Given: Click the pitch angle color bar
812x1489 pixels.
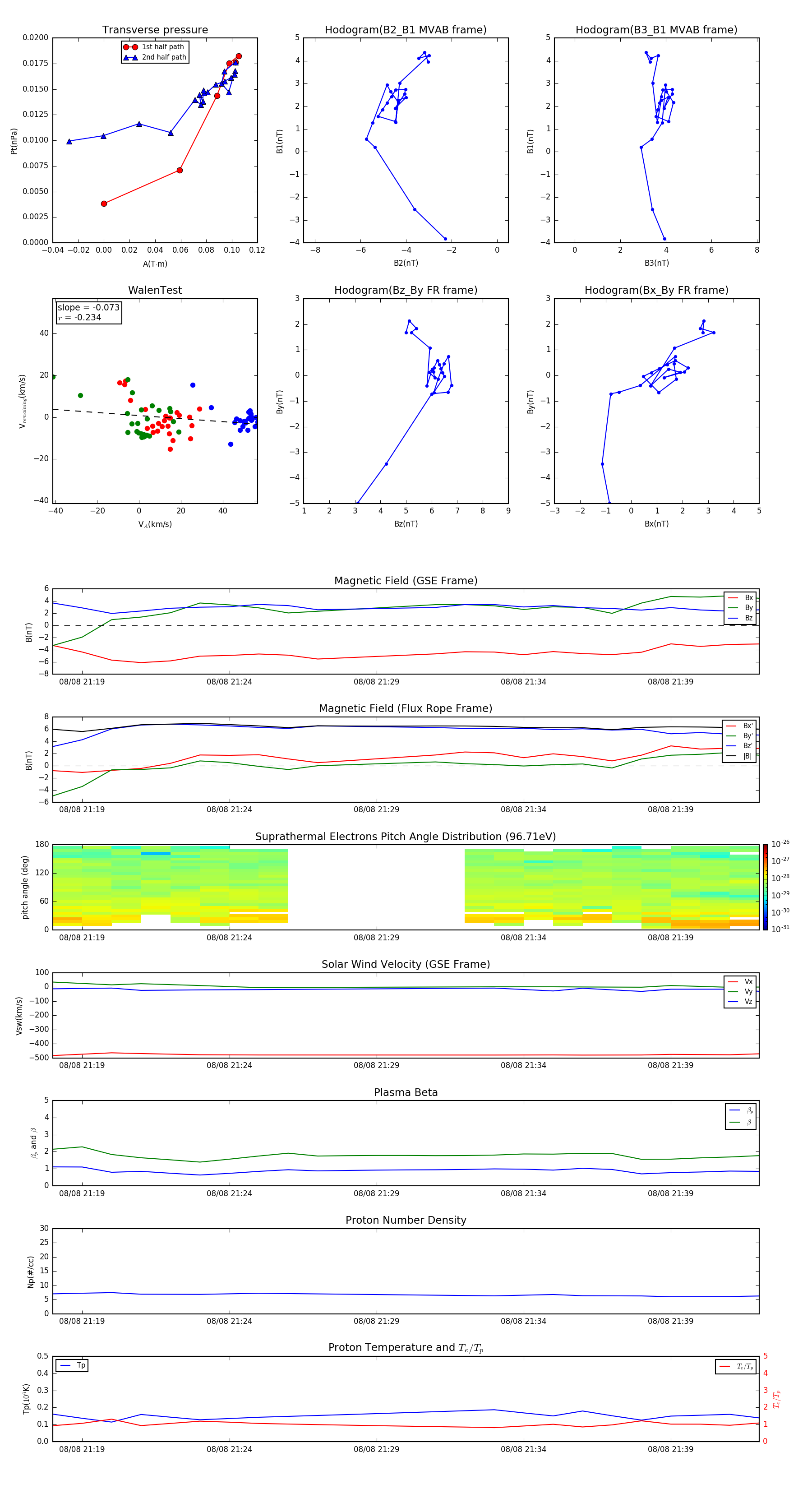Looking at the screenshot, I should (765, 887).
